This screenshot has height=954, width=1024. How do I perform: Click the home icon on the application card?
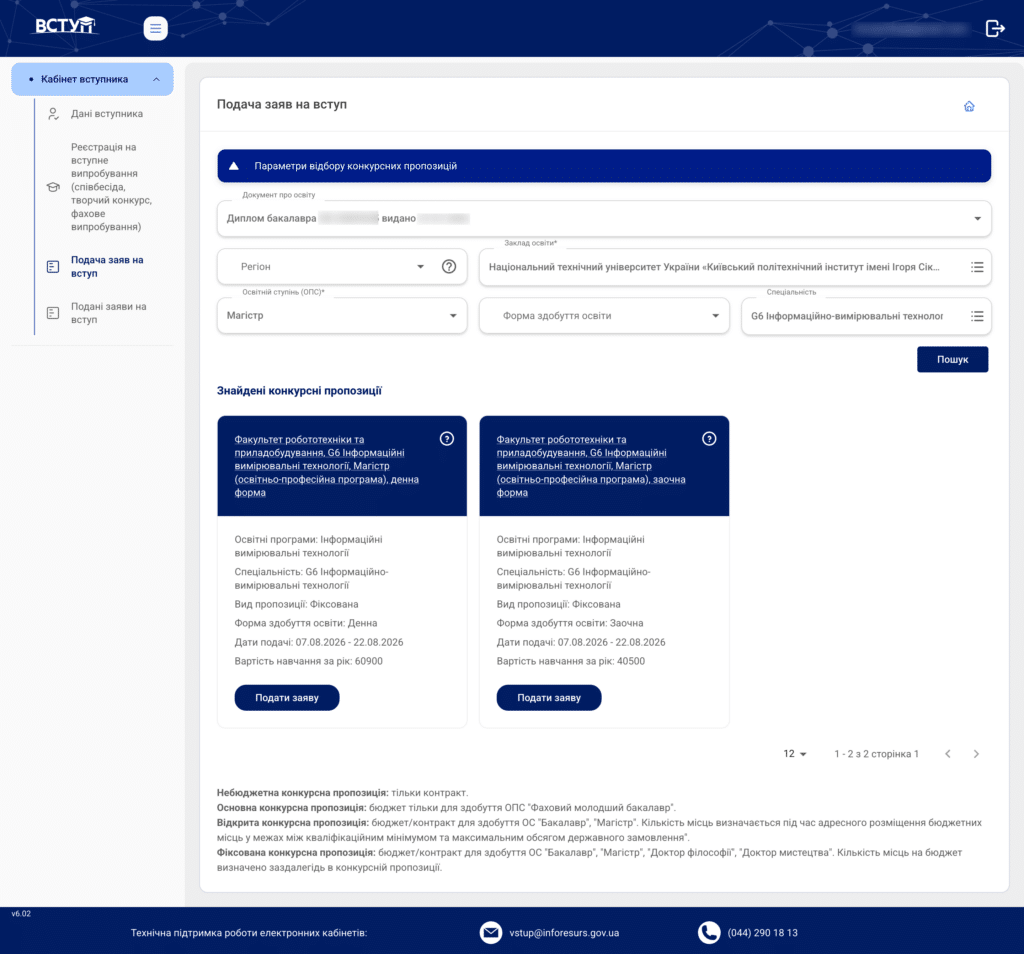[969, 106]
